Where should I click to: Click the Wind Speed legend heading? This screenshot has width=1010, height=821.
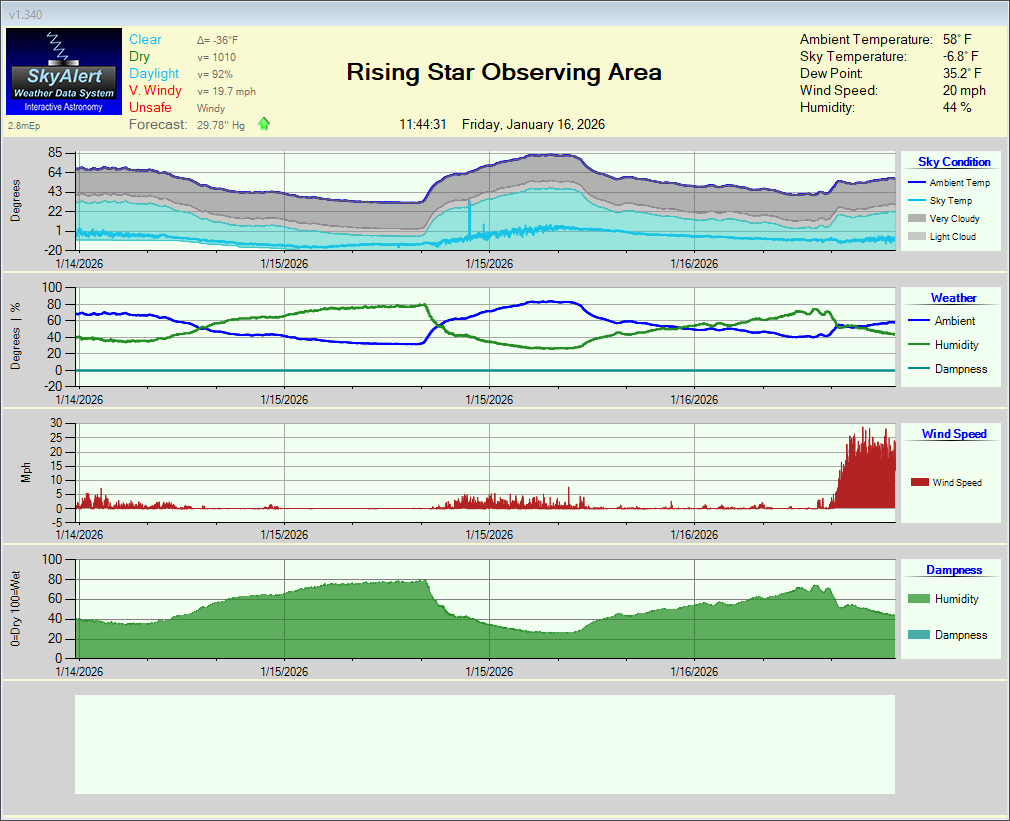(x=954, y=434)
